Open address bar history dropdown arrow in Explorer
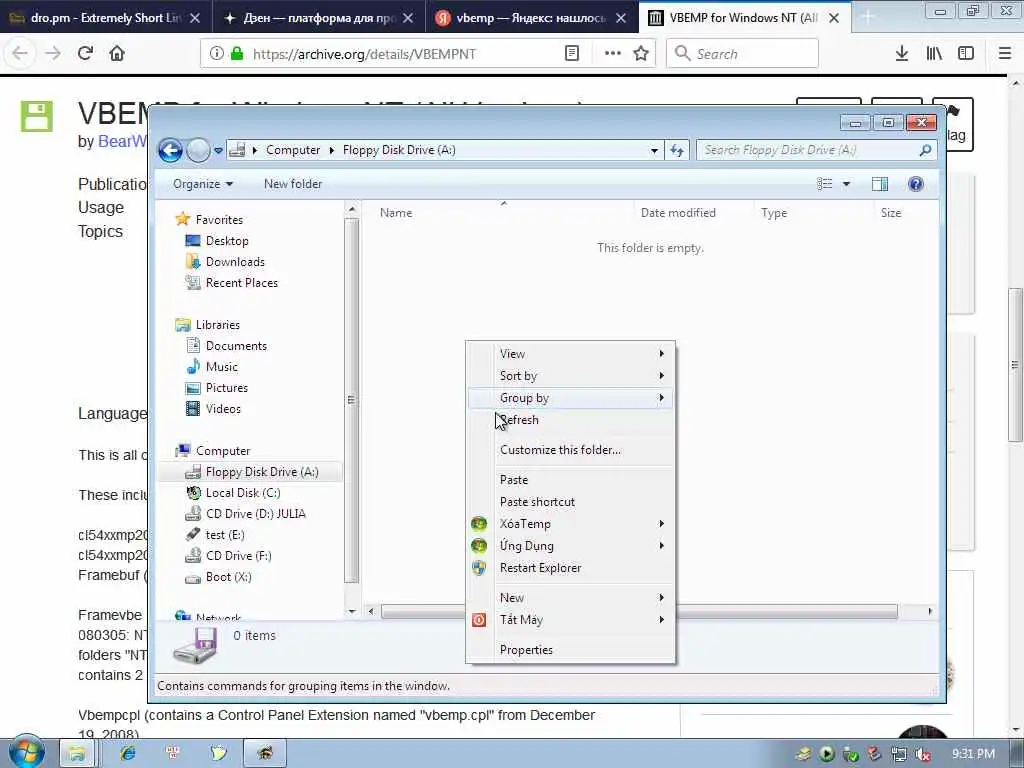The height and width of the screenshot is (768, 1024). [654, 151]
